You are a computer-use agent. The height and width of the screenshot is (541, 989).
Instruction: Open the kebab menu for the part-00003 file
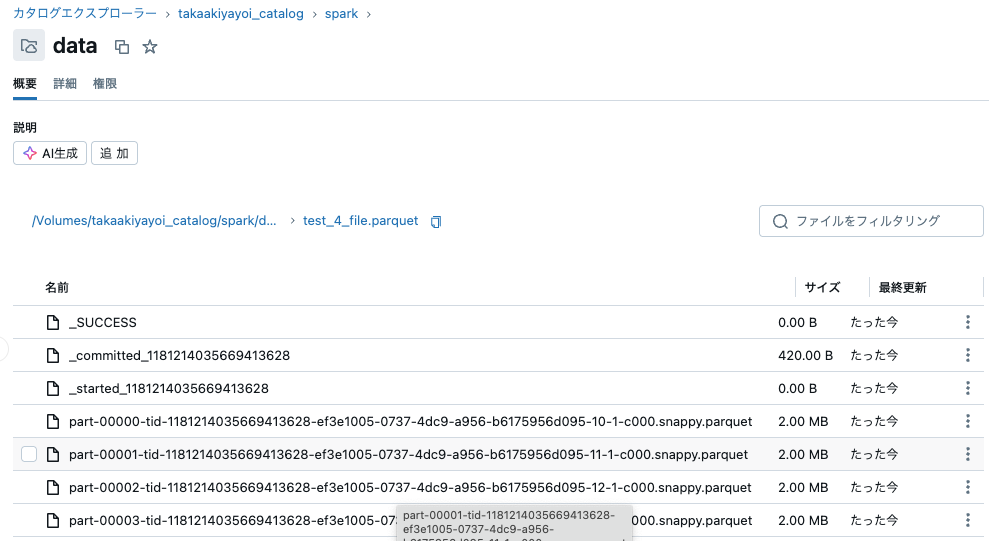(x=968, y=520)
